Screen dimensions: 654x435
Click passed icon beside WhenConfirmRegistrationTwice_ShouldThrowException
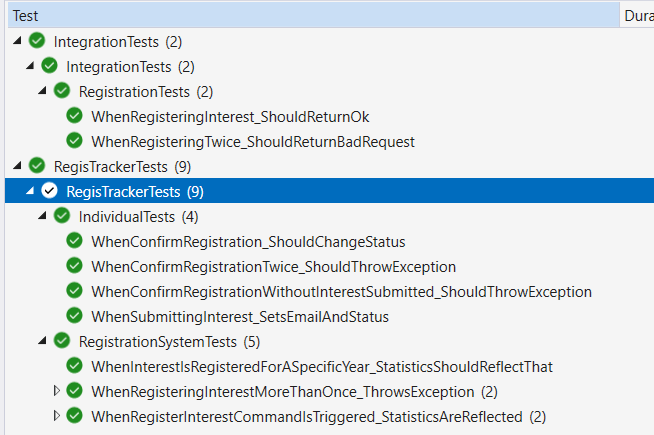[x=75, y=266]
